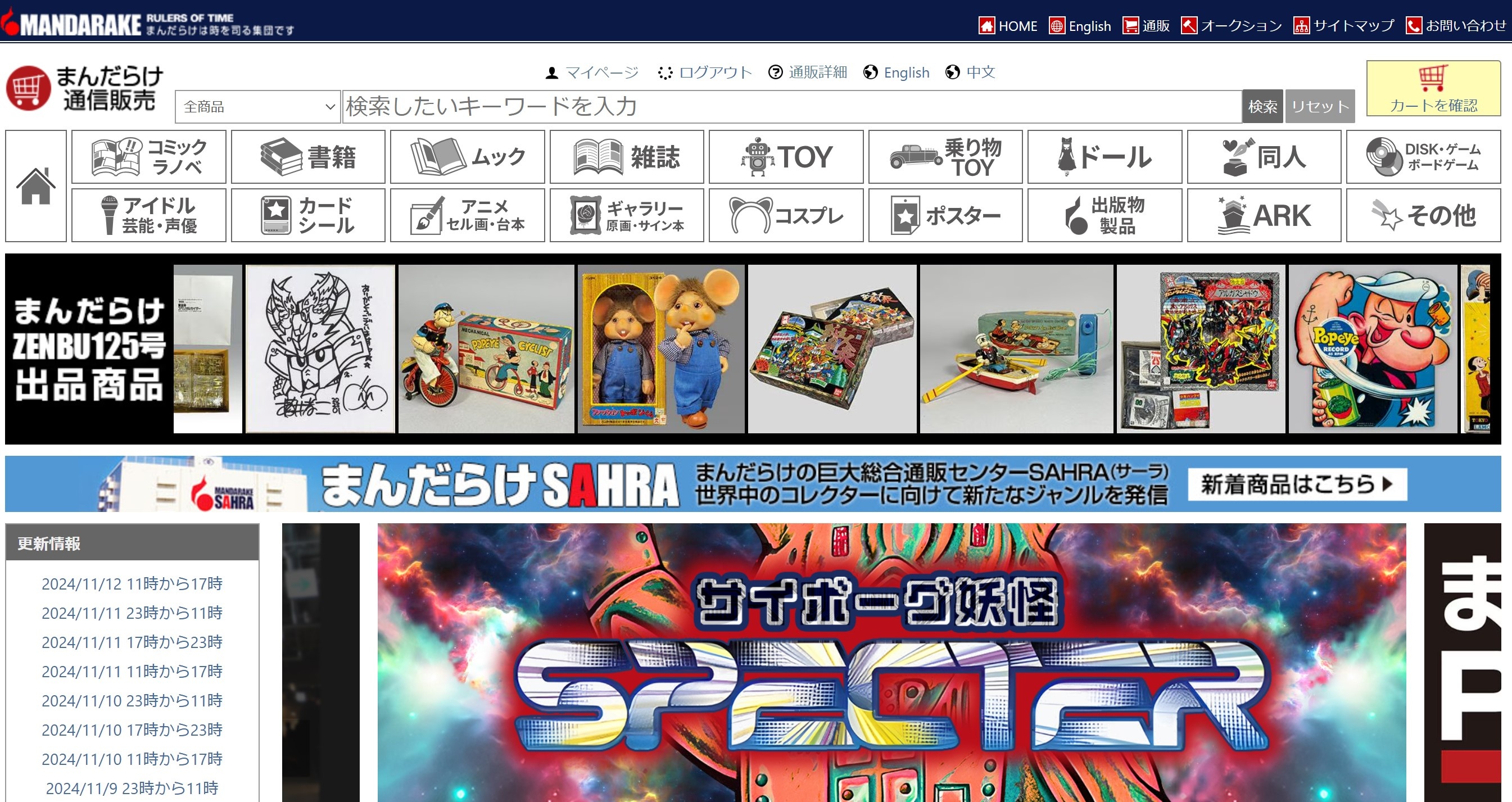Click the MANDARAKE top banner logo

point(147,24)
